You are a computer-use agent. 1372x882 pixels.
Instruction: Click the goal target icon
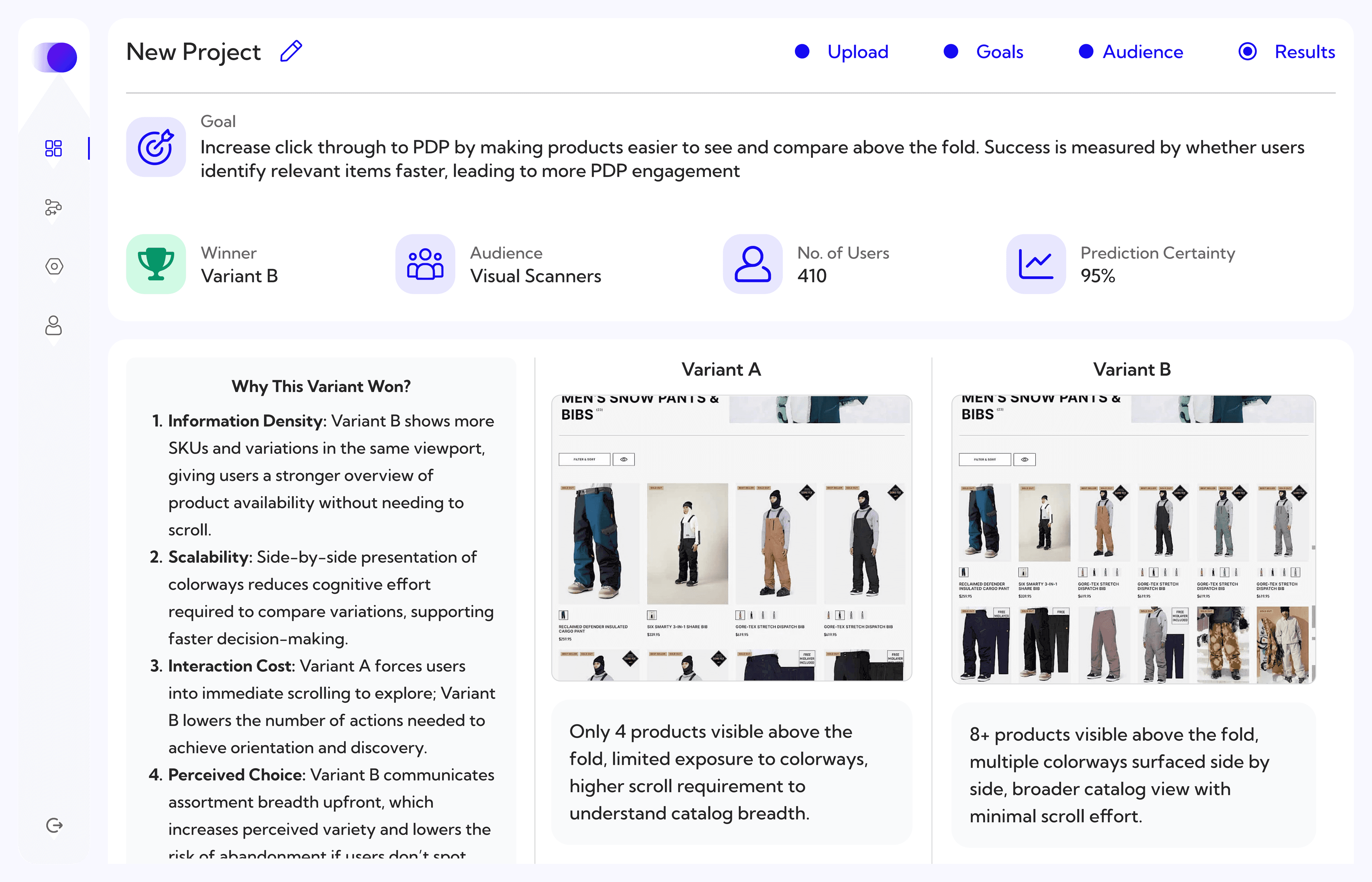156,147
